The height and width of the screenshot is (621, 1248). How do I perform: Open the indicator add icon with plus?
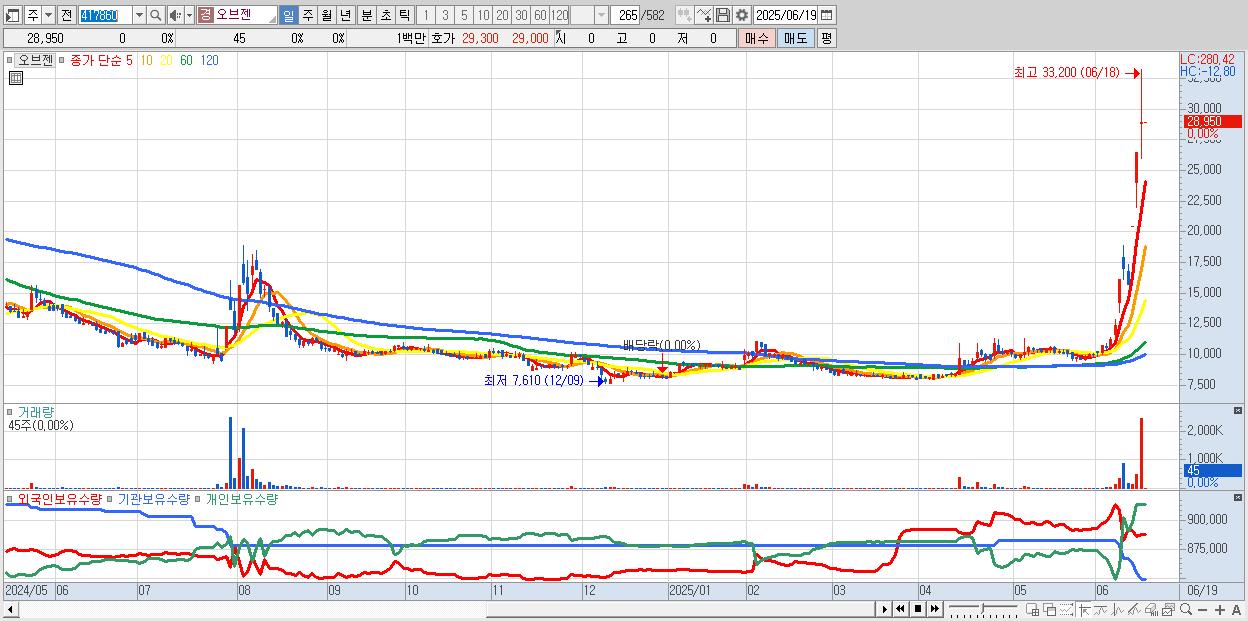click(704, 15)
